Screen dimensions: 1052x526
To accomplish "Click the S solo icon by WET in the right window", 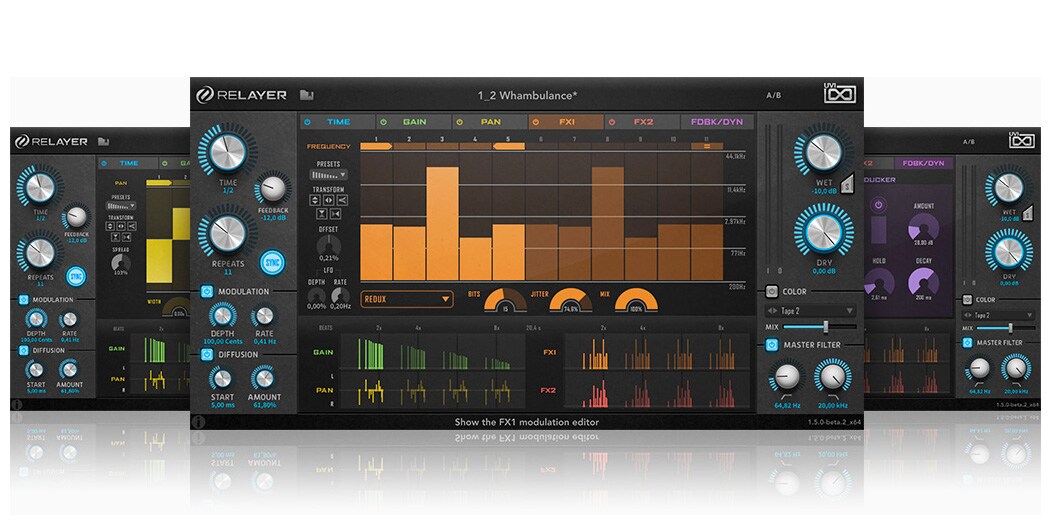I will point(1026,214).
